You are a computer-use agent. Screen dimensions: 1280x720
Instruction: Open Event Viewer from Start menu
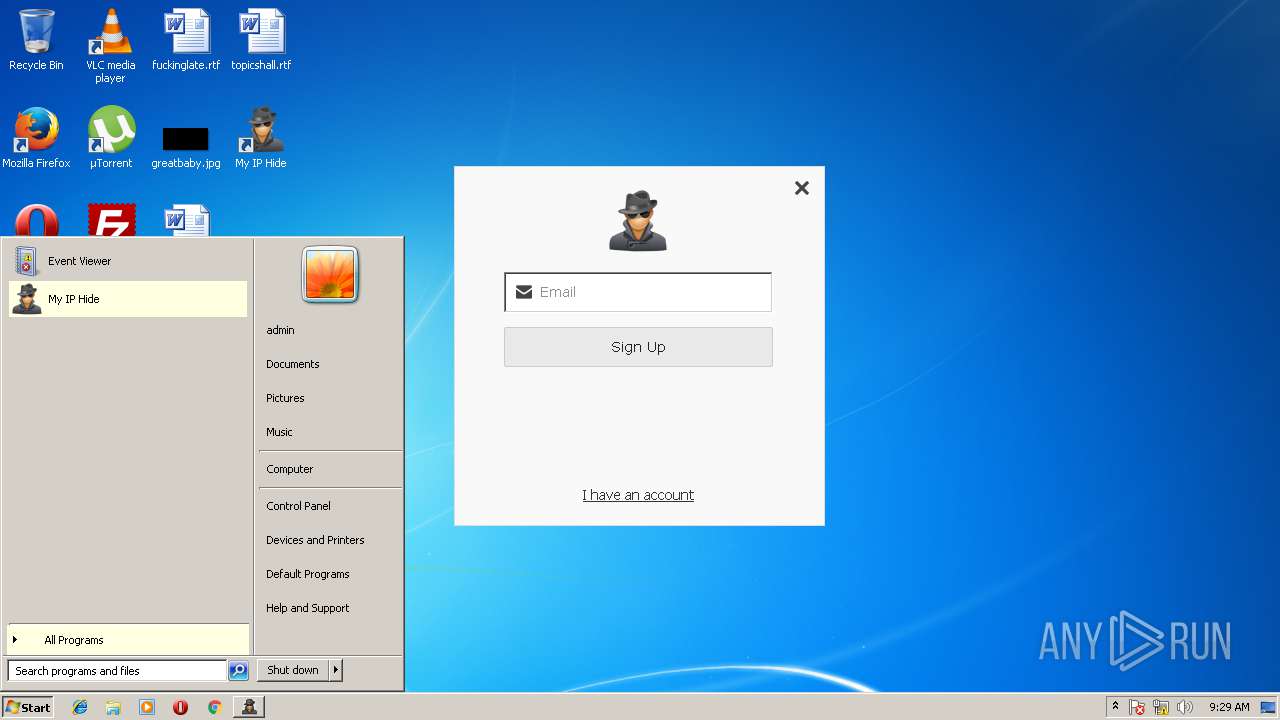coord(127,261)
